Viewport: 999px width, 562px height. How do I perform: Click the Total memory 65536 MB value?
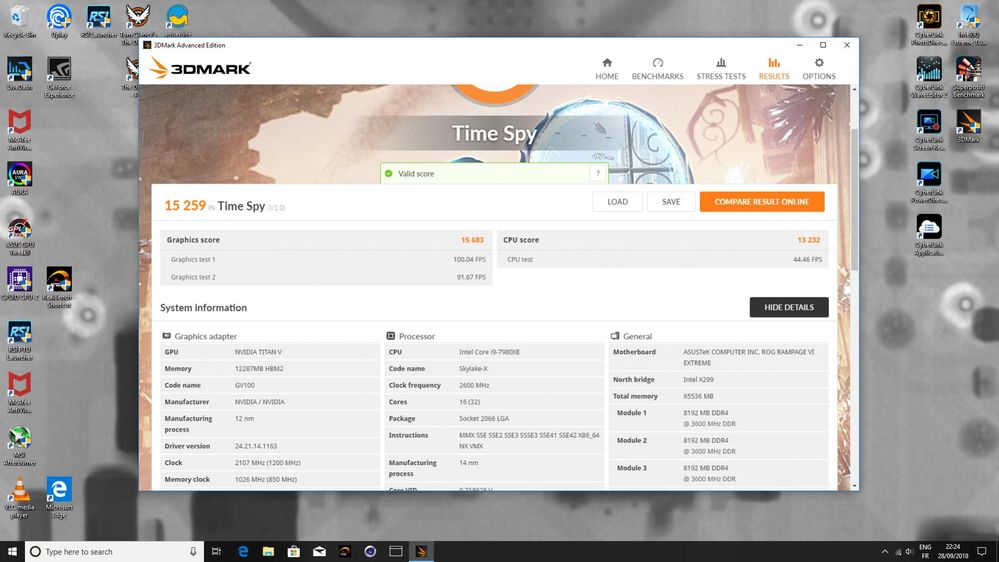tap(698, 396)
